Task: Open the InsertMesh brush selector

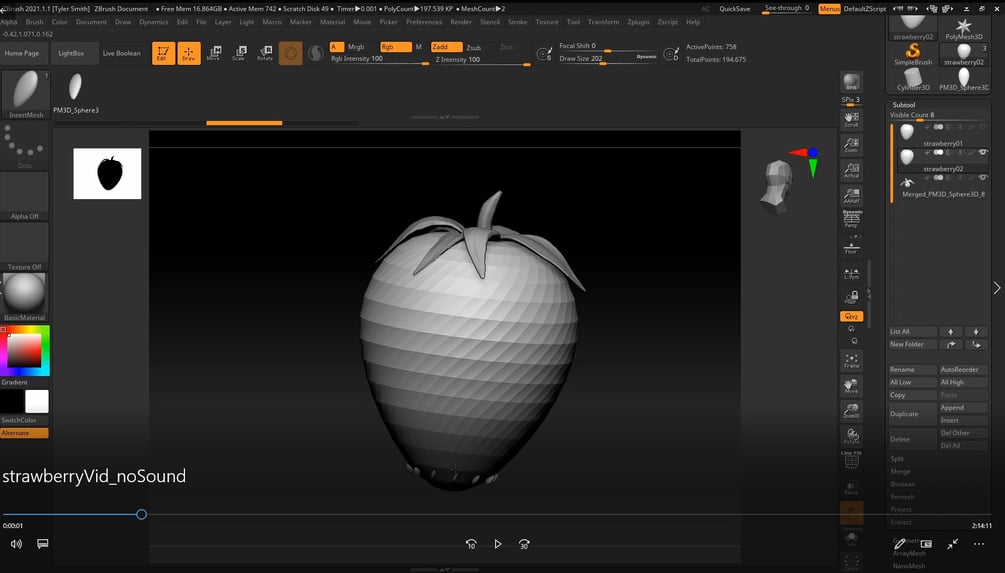Action: tap(26, 94)
